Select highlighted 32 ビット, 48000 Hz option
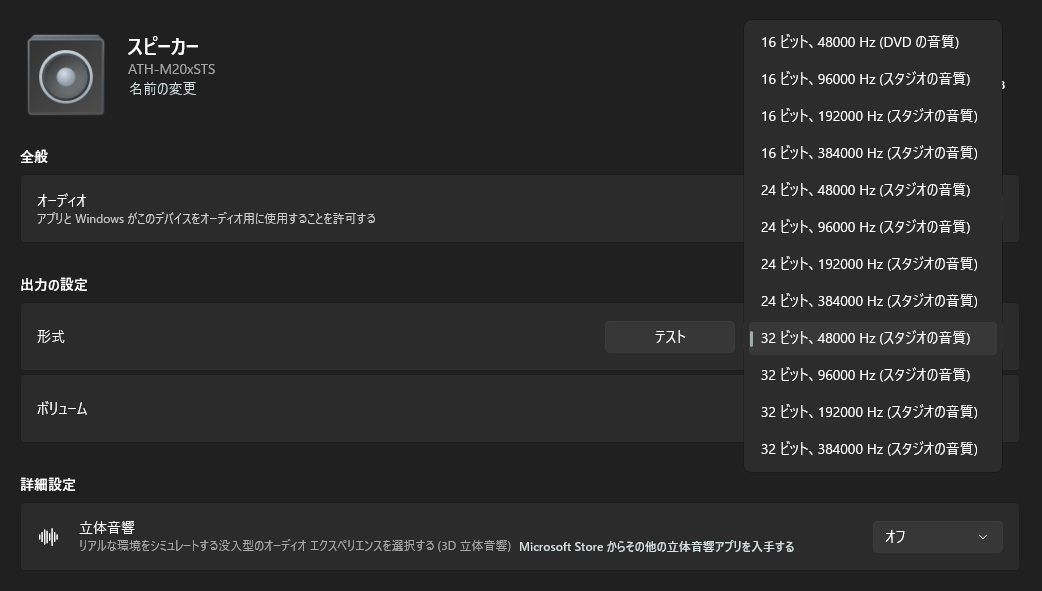The height and width of the screenshot is (591, 1042). 873,338
